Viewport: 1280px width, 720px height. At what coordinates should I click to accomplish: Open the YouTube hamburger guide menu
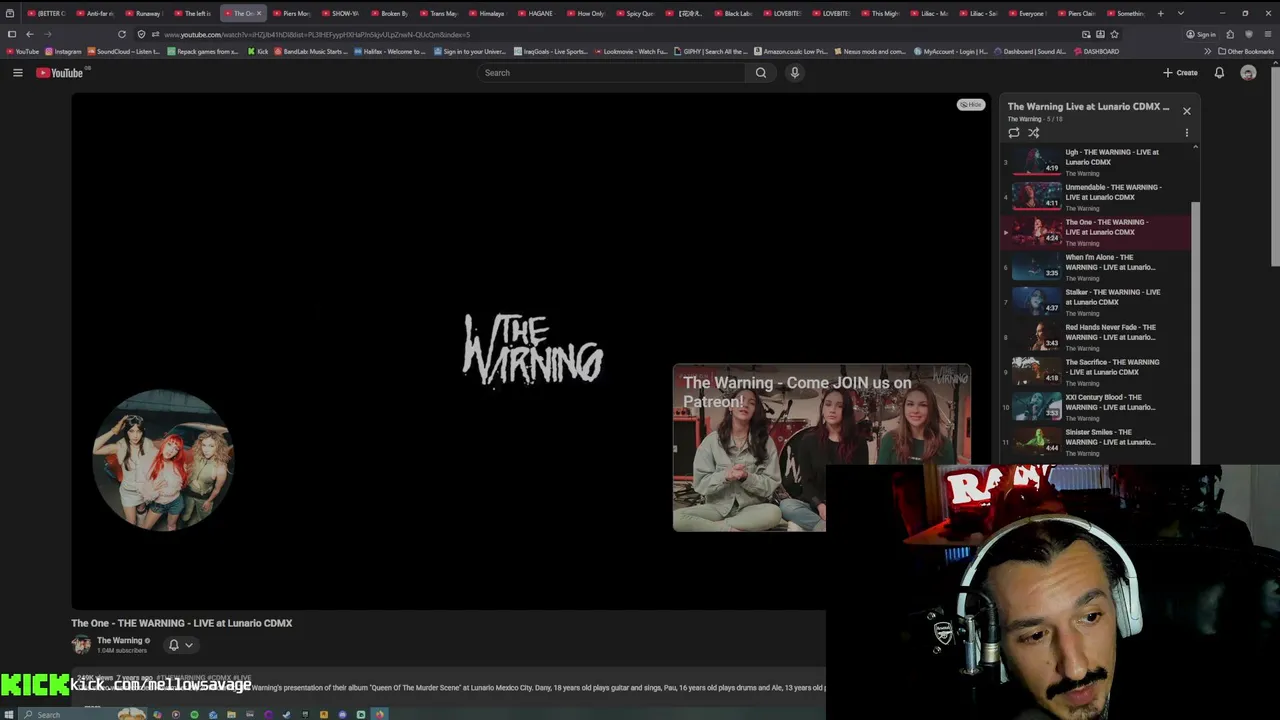[x=17, y=73]
